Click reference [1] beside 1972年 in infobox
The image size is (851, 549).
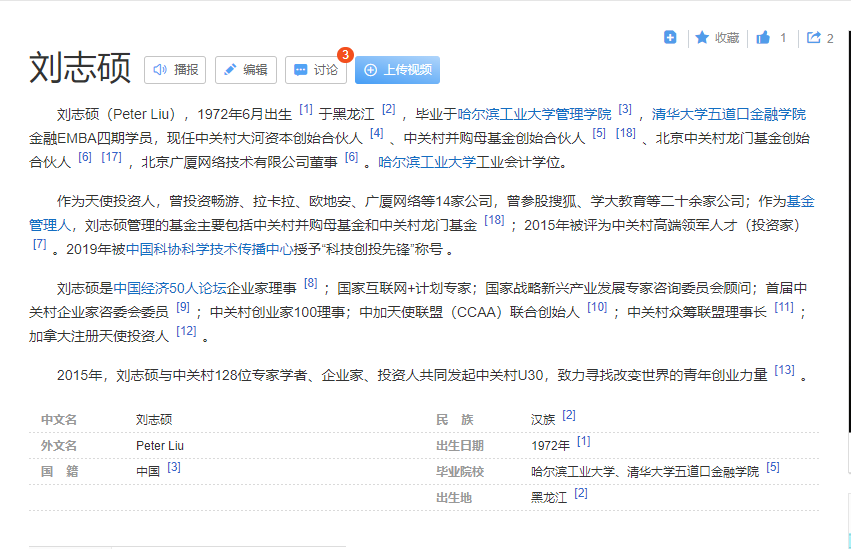[x=583, y=441]
